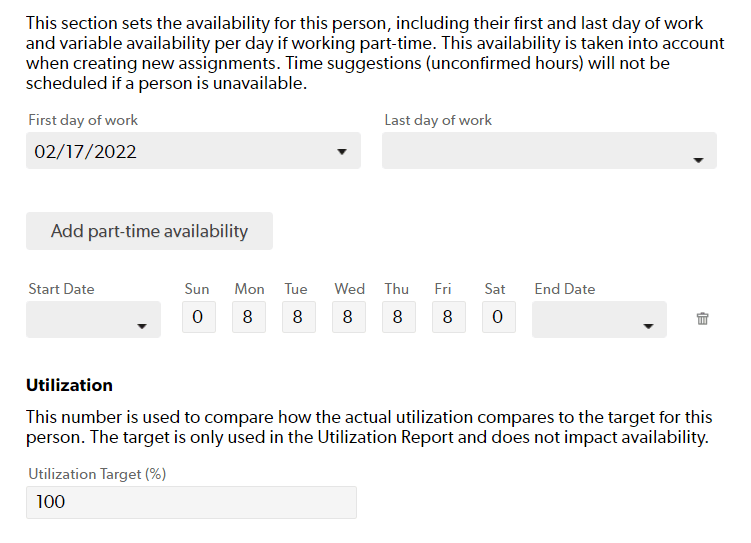Delete the part-time availability row via trash icon
The image size is (751, 543).
click(702, 318)
